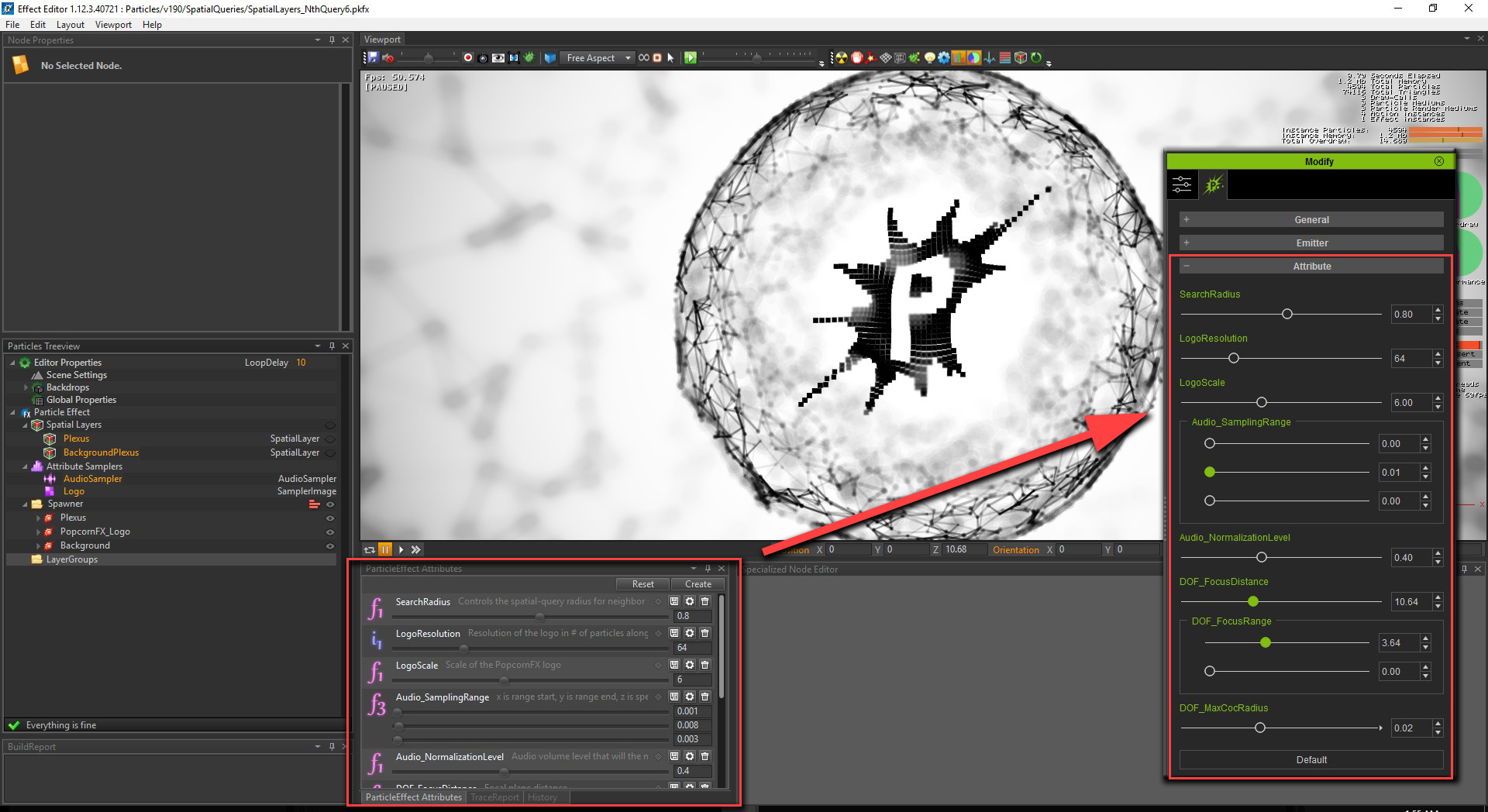Expand the Emitter section in Modify panel
Screen dimensions: 1488x812
(x=1311, y=243)
